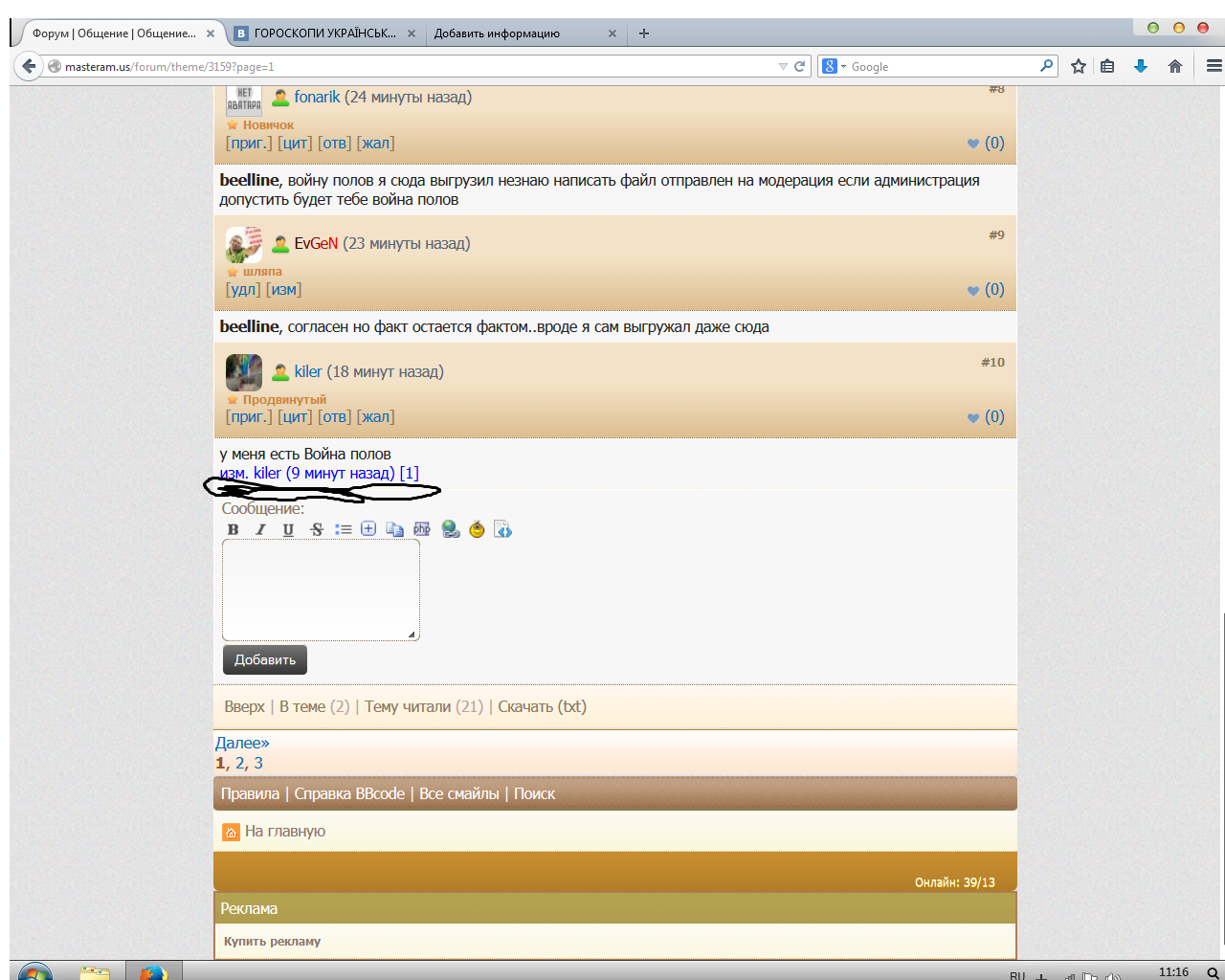1225x980 pixels.
Task: Go to browser home page
Action: 1175,66
